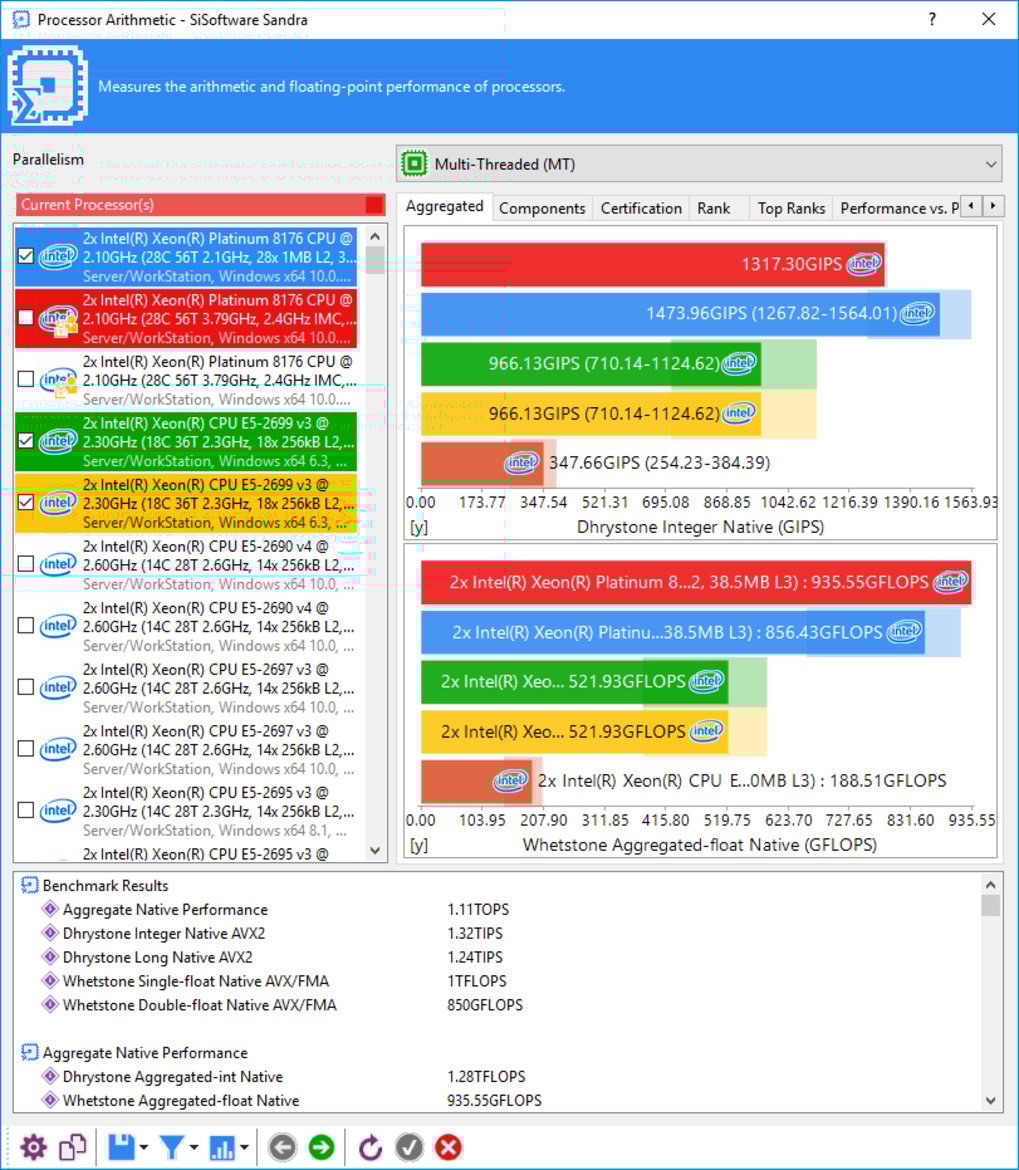Select the Aggregate Native Performance 1.11TOPS row
Image resolution: width=1019 pixels, height=1170 pixels.
[x=500, y=909]
